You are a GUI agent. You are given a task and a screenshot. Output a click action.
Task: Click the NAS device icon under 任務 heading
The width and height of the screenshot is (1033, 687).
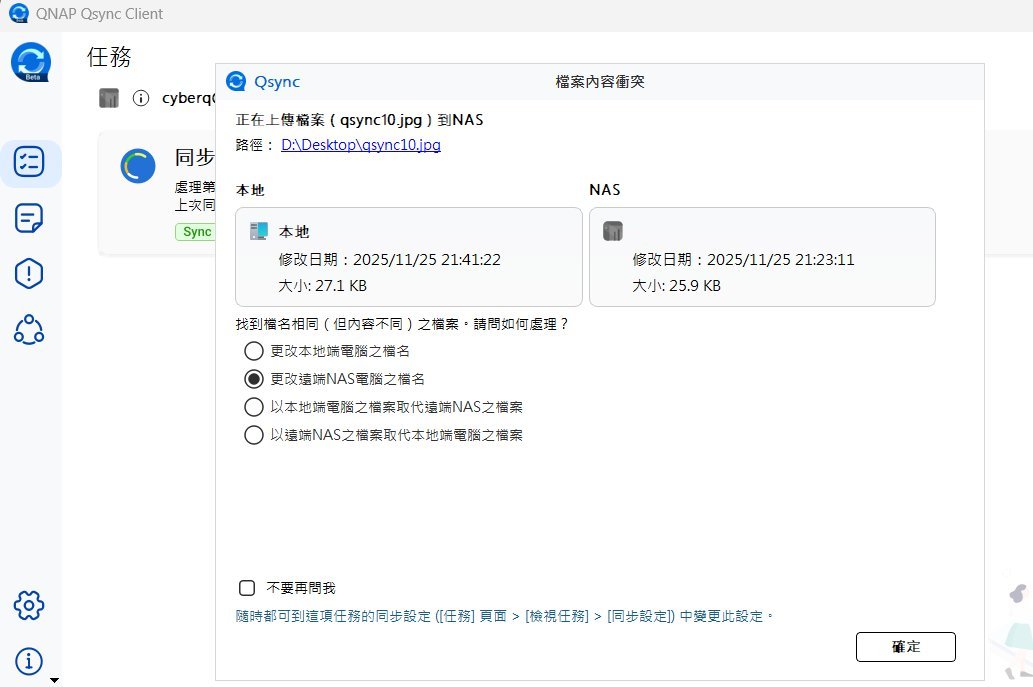[109, 98]
